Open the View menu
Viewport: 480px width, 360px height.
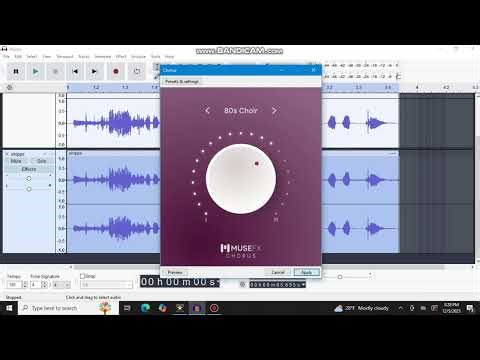point(47,56)
